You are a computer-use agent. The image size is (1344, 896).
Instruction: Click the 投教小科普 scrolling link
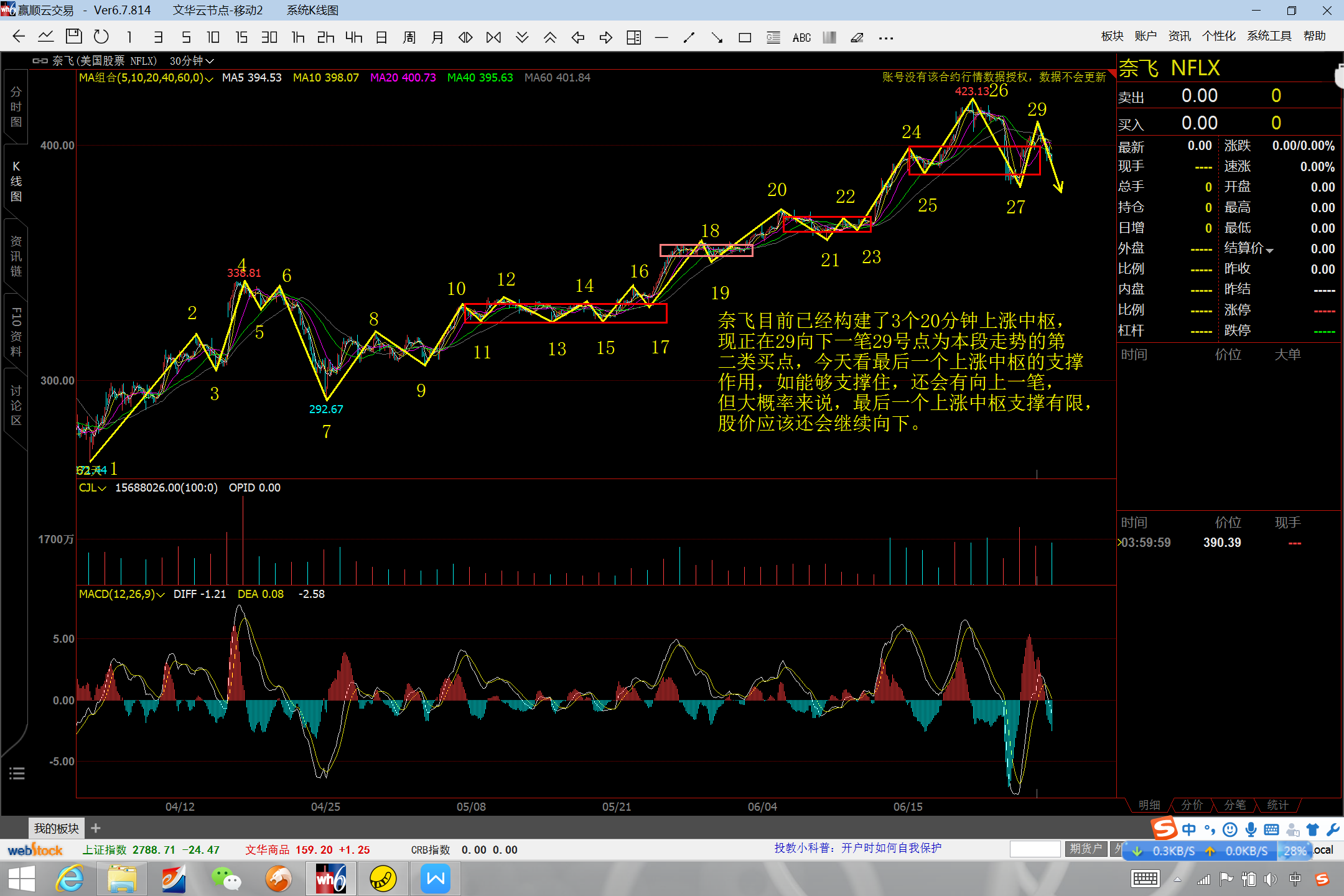click(857, 848)
